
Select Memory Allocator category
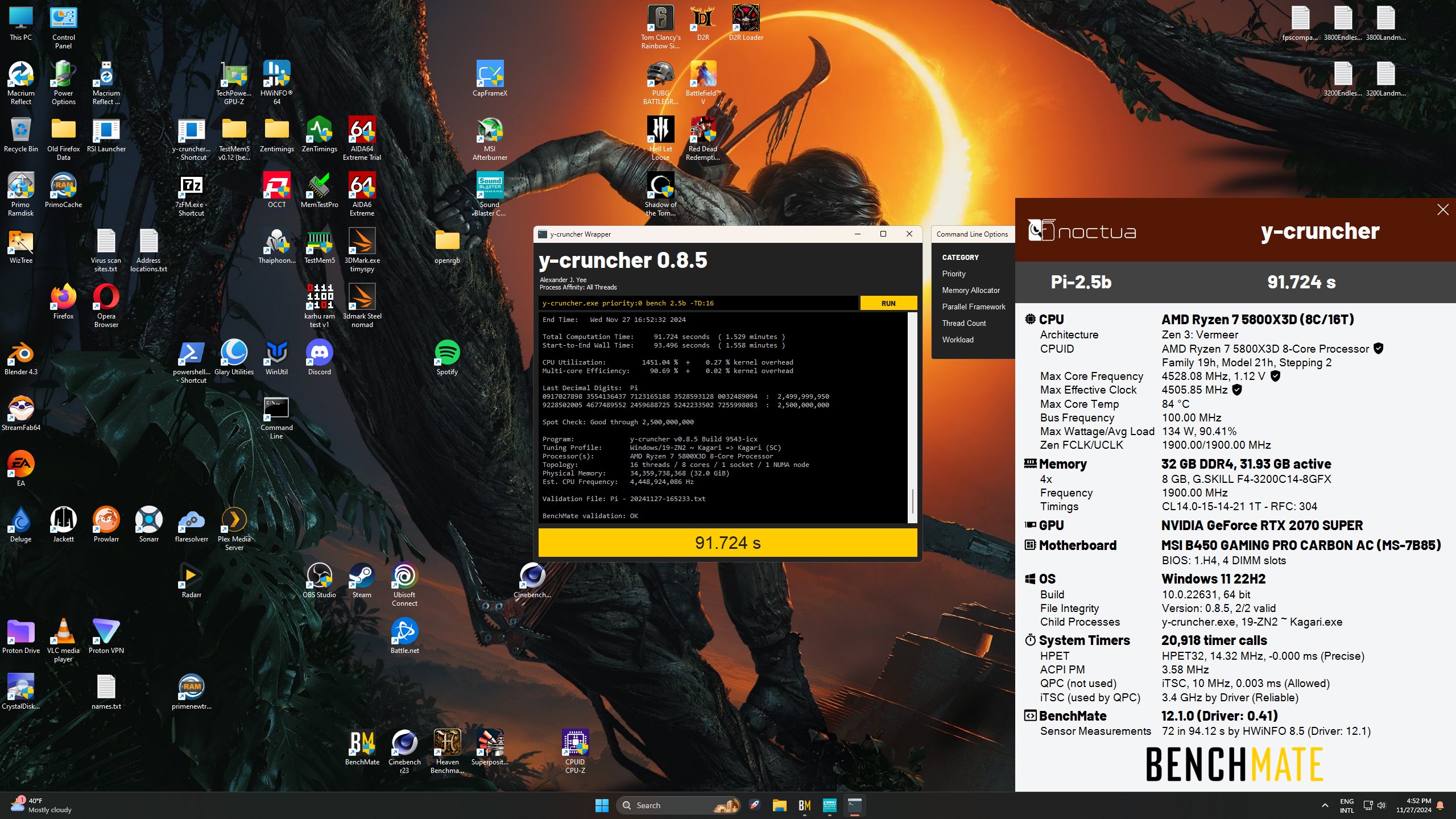click(970, 290)
